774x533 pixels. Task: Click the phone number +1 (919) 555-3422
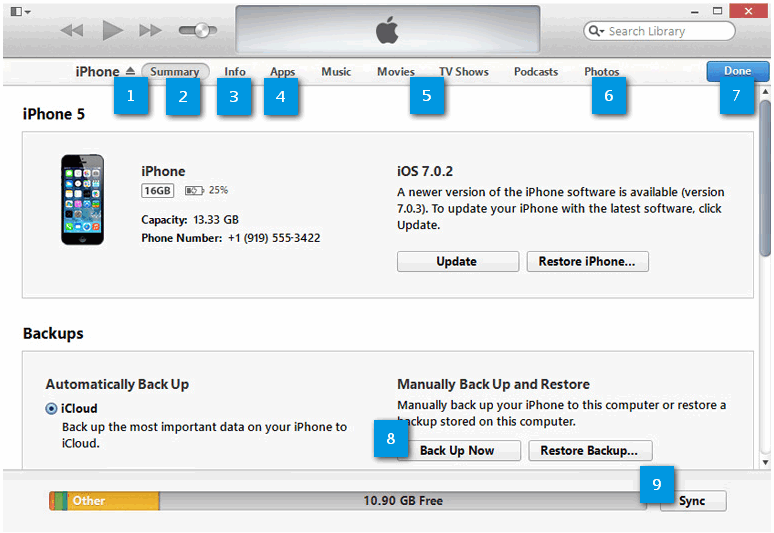(x=274, y=238)
